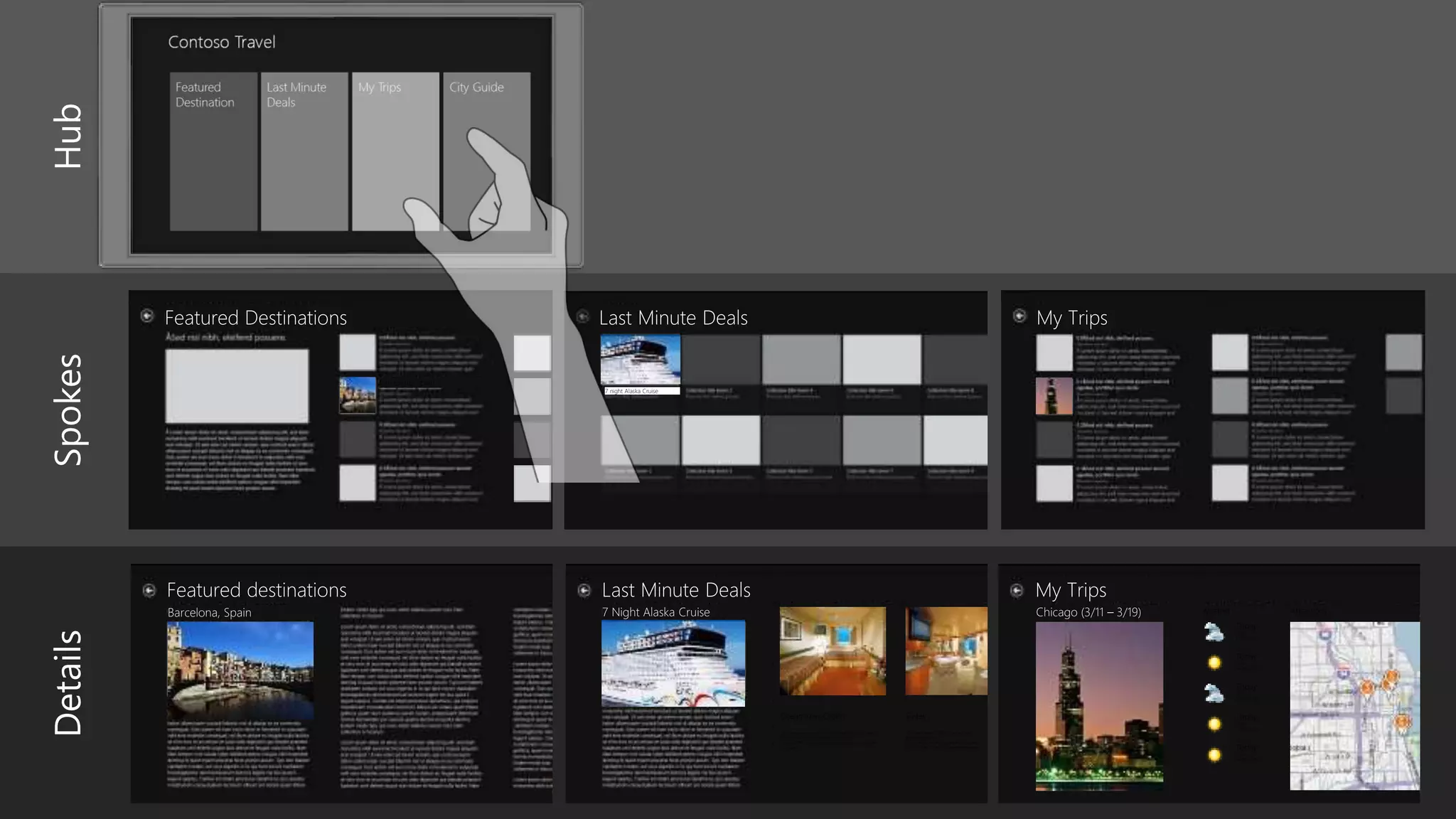
Task: Click the Chicago map with orange pins
Action: (x=1354, y=705)
